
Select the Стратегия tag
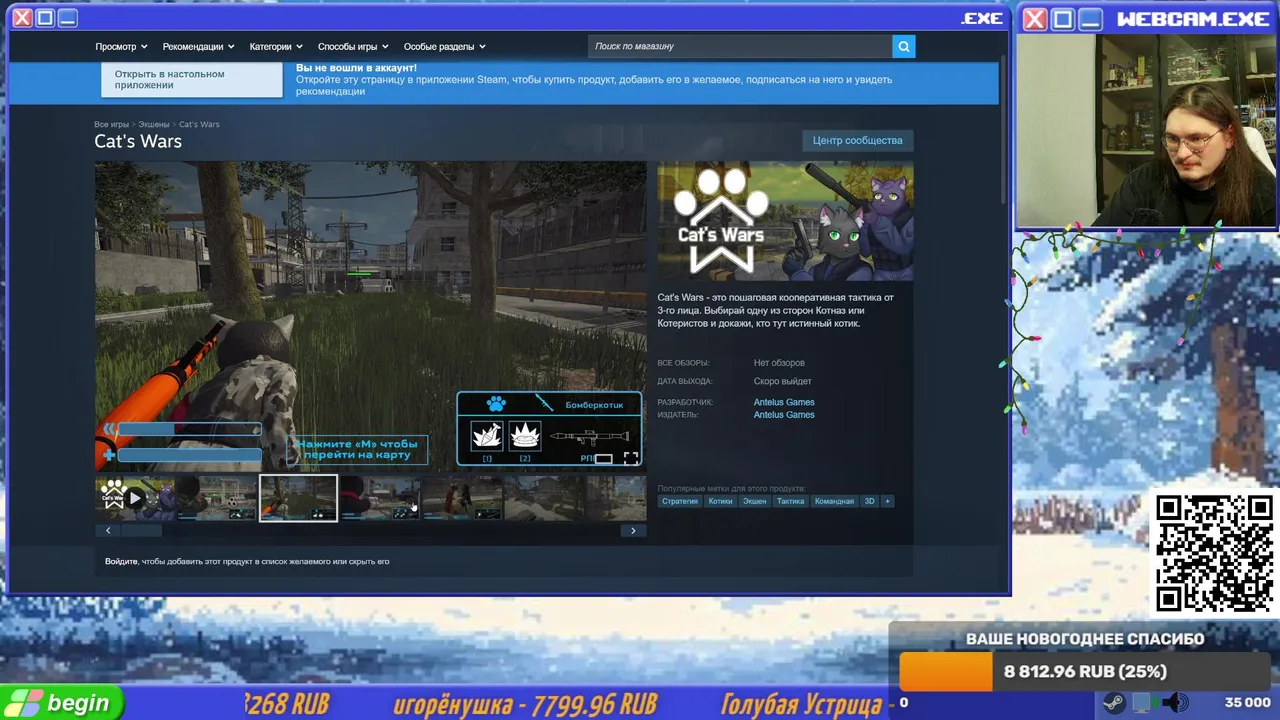pyautogui.click(x=679, y=501)
